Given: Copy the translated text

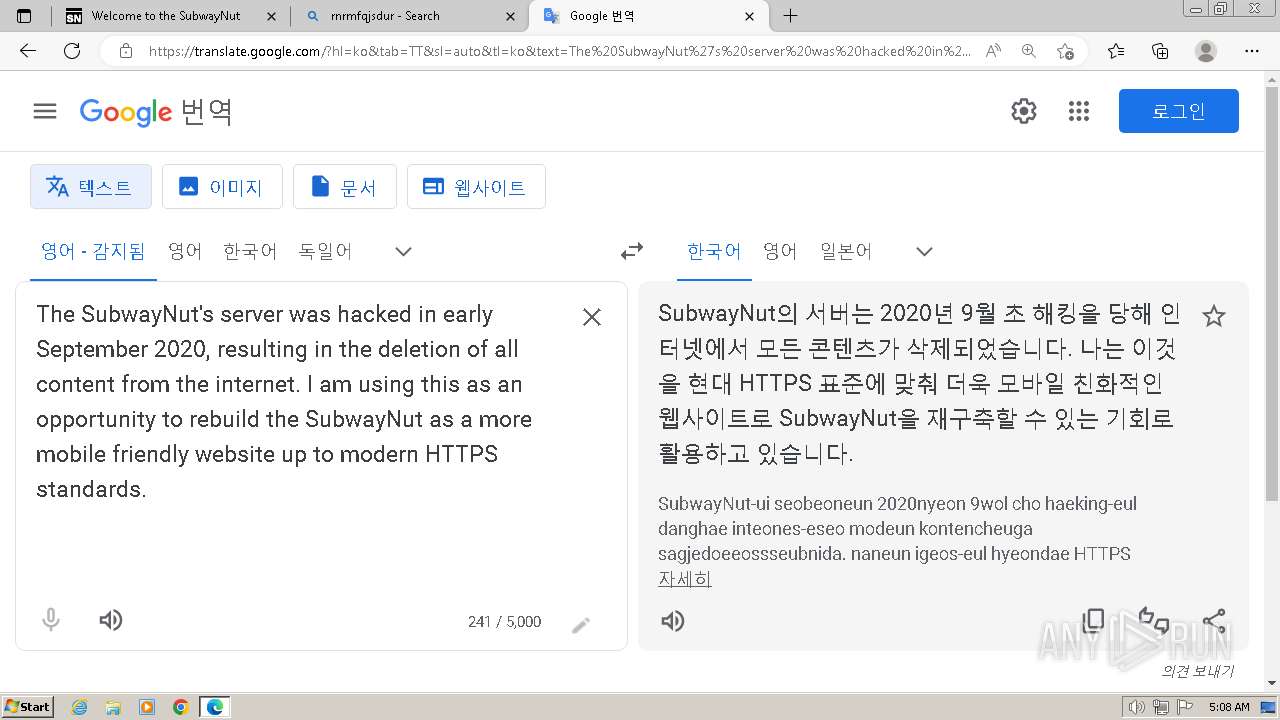Looking at the screenshot, I should tap(1094, 621).
